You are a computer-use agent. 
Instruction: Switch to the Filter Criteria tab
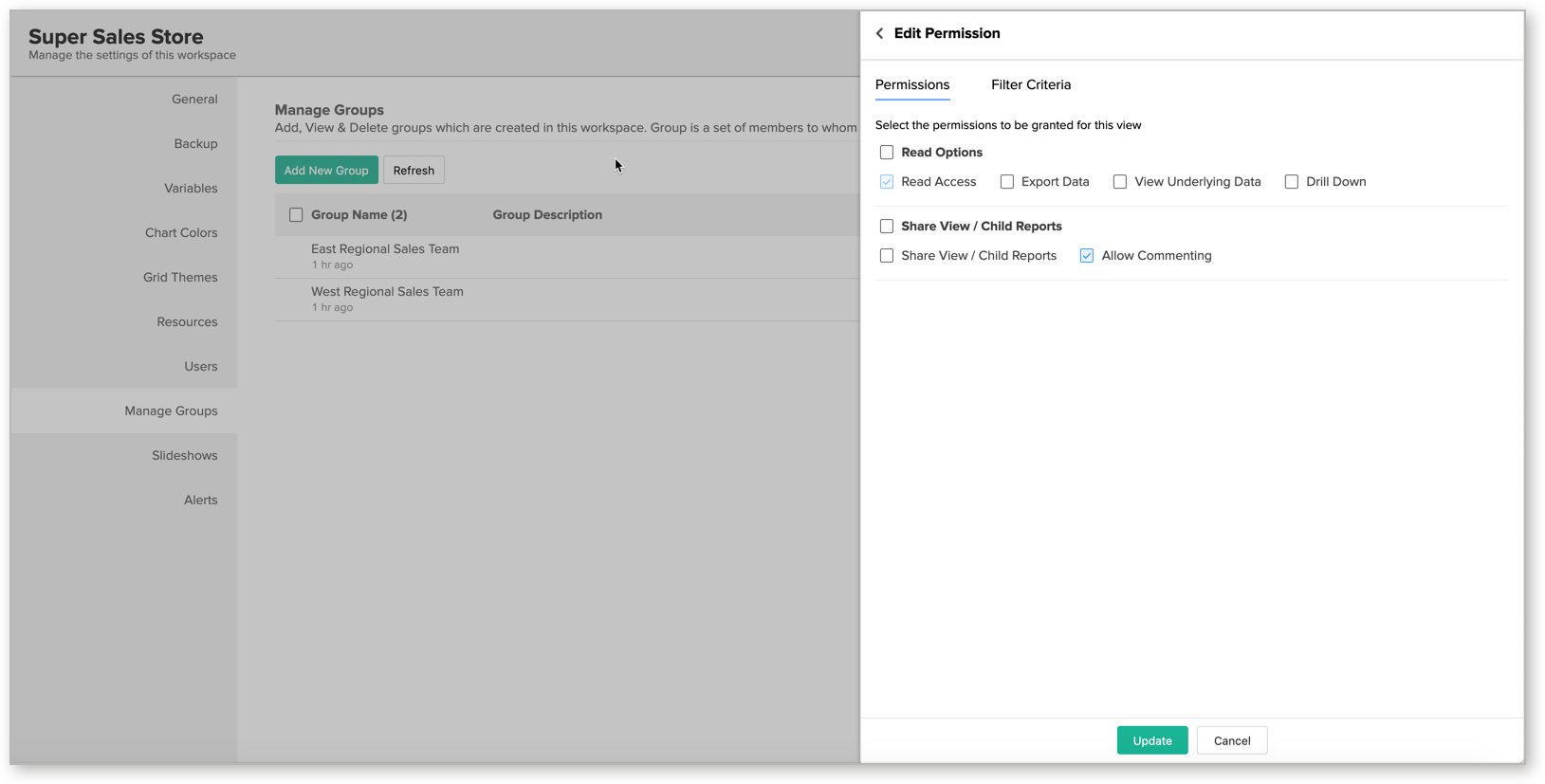point(1030,84)
